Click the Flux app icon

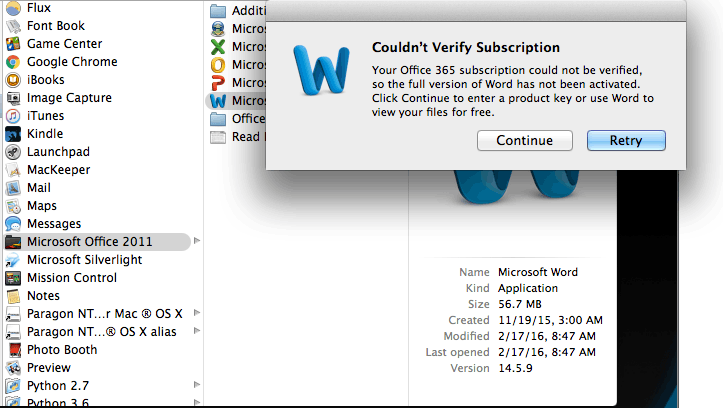tap(13, 8)
